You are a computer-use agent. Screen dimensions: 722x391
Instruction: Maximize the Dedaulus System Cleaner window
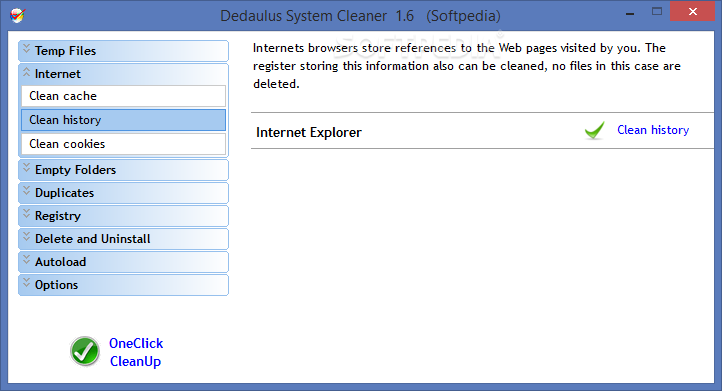tap(657, 12)
